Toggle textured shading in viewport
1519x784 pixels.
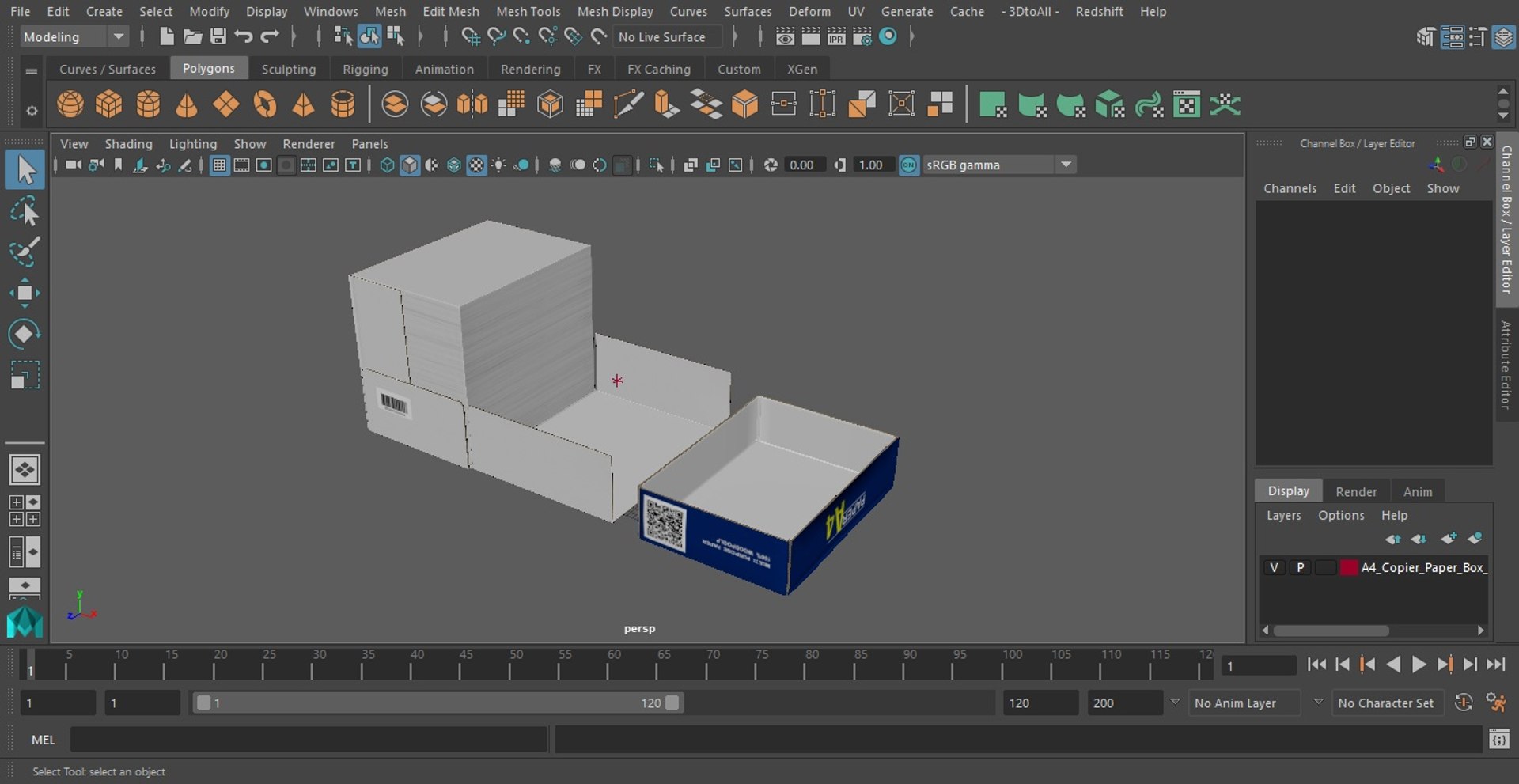(x=476, y=165)
